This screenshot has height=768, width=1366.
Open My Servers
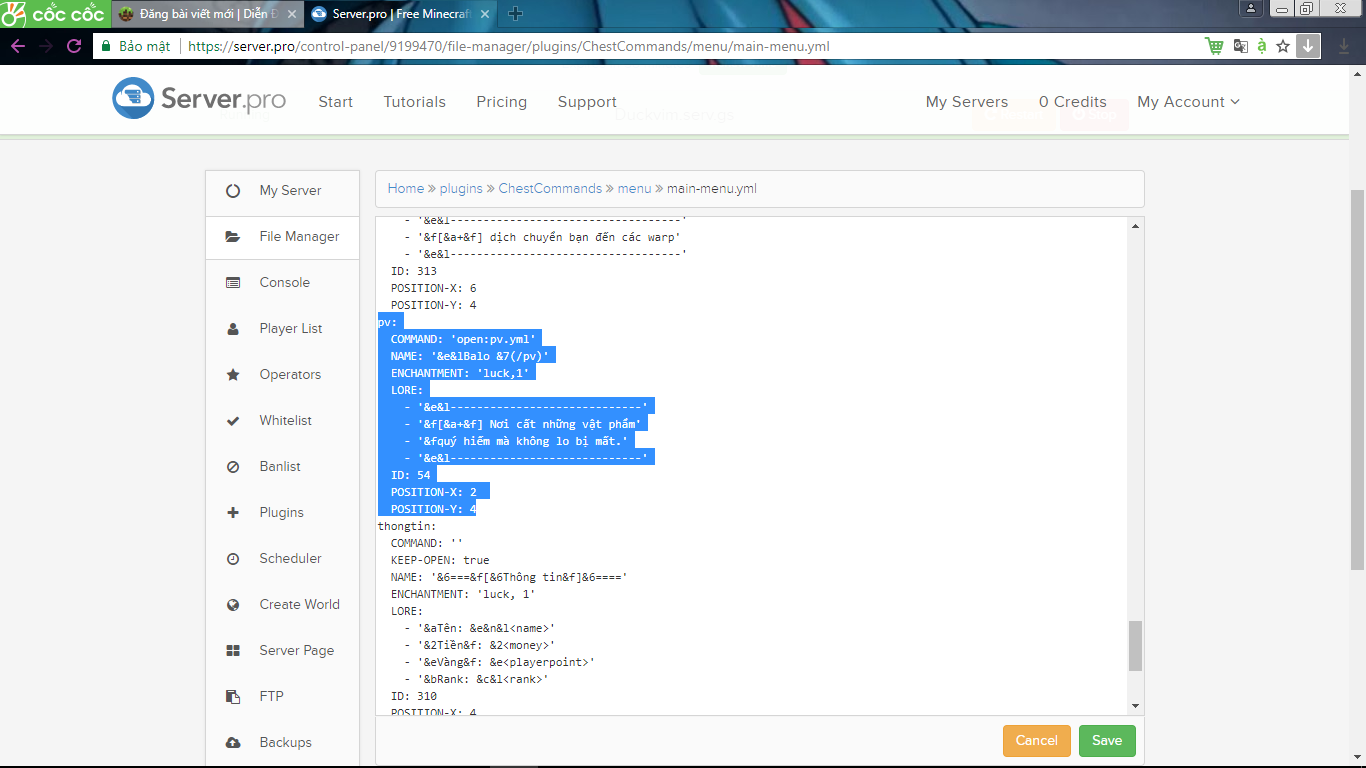(x=967, y=102)
